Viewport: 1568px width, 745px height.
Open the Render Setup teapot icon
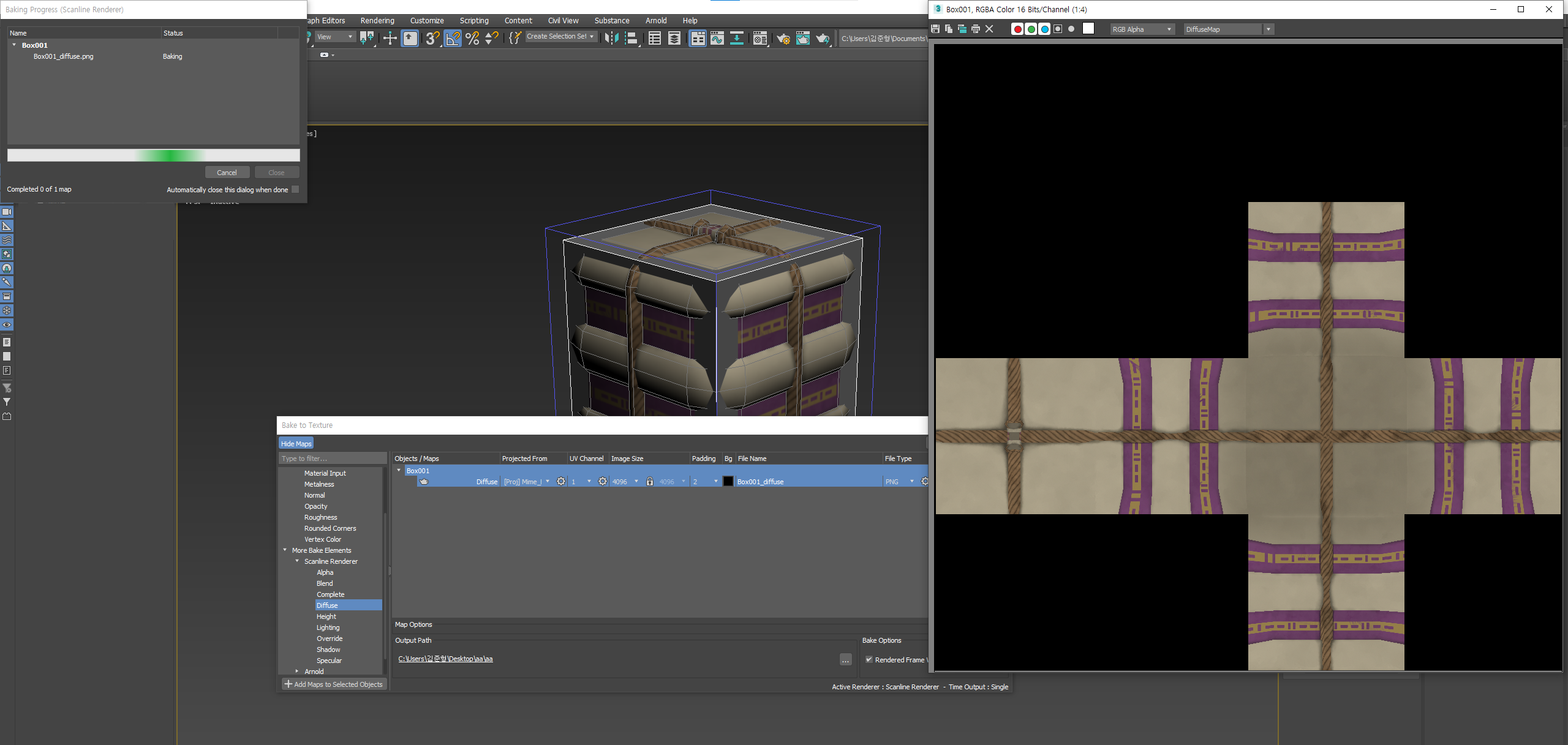(x=783, y=39)
